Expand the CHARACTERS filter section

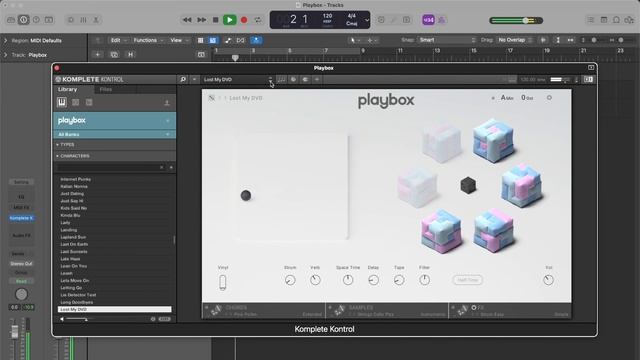115,156
